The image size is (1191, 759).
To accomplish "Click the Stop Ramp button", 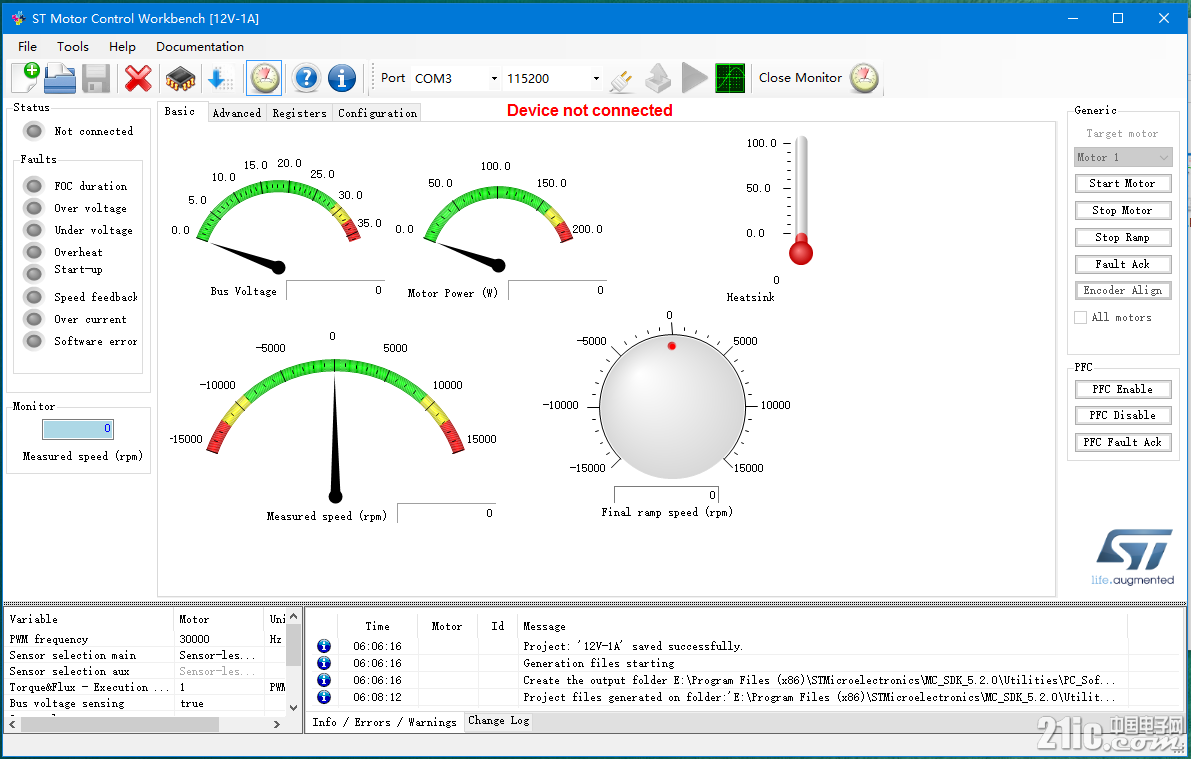I will pyautogui.click(x=1123, y=237).
